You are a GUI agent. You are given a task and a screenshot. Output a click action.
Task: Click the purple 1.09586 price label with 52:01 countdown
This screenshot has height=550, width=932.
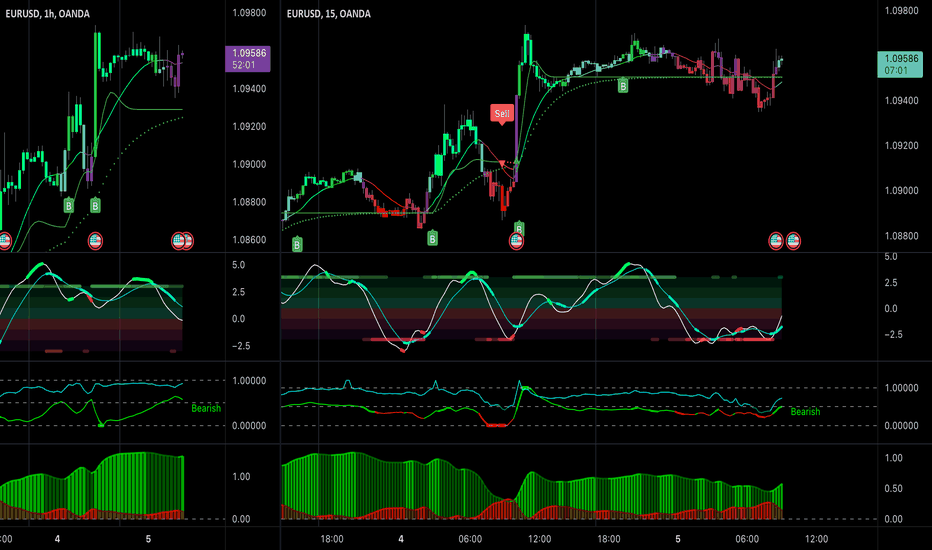(x=248, y=59)
